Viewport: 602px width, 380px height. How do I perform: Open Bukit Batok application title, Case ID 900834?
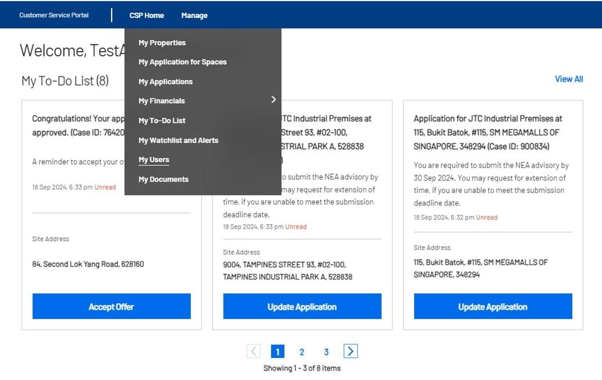click(488, 132)
